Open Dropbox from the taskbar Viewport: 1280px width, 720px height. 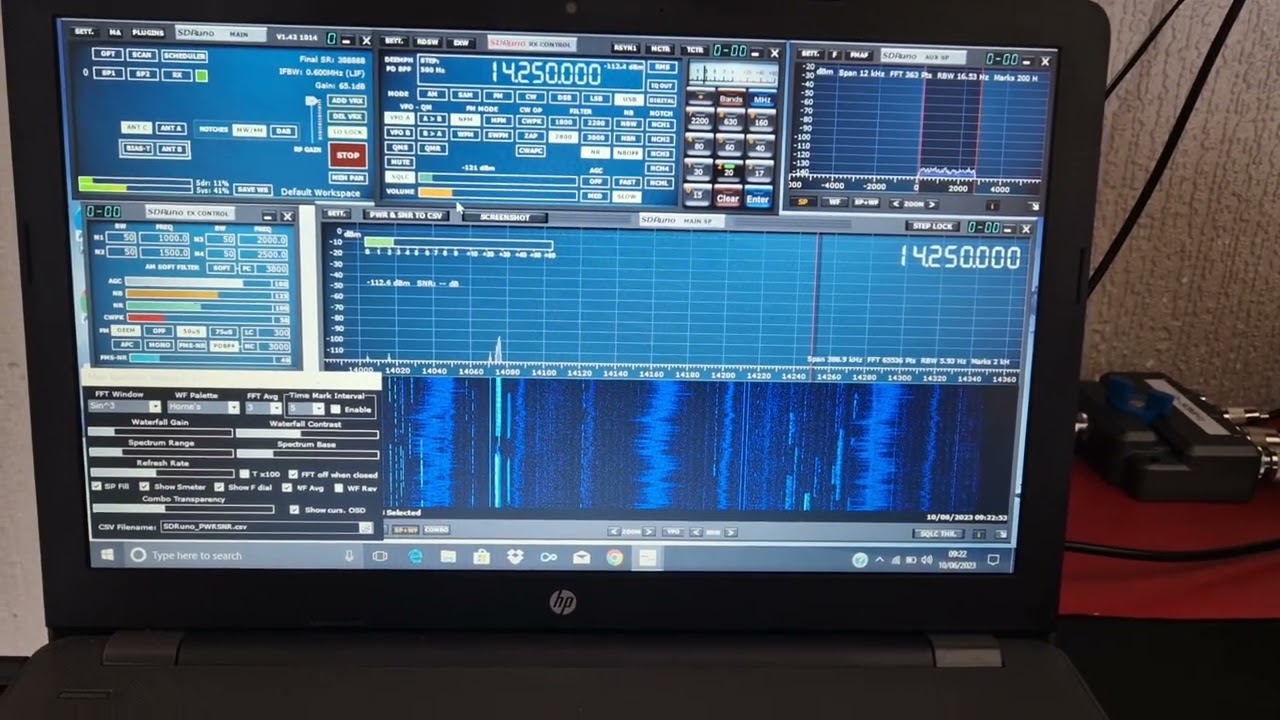click(x=515, y=556)
